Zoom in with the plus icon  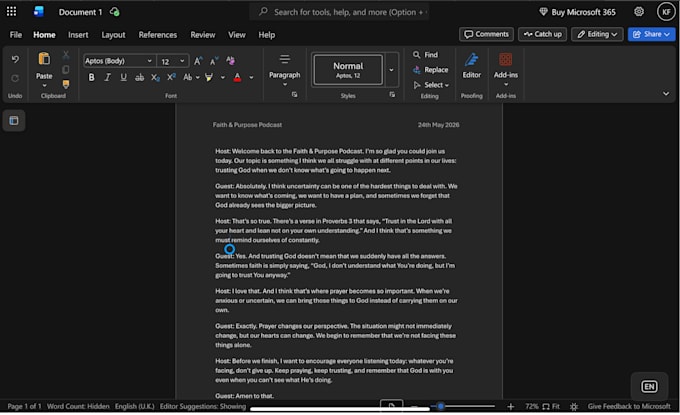tap(510, 406)
